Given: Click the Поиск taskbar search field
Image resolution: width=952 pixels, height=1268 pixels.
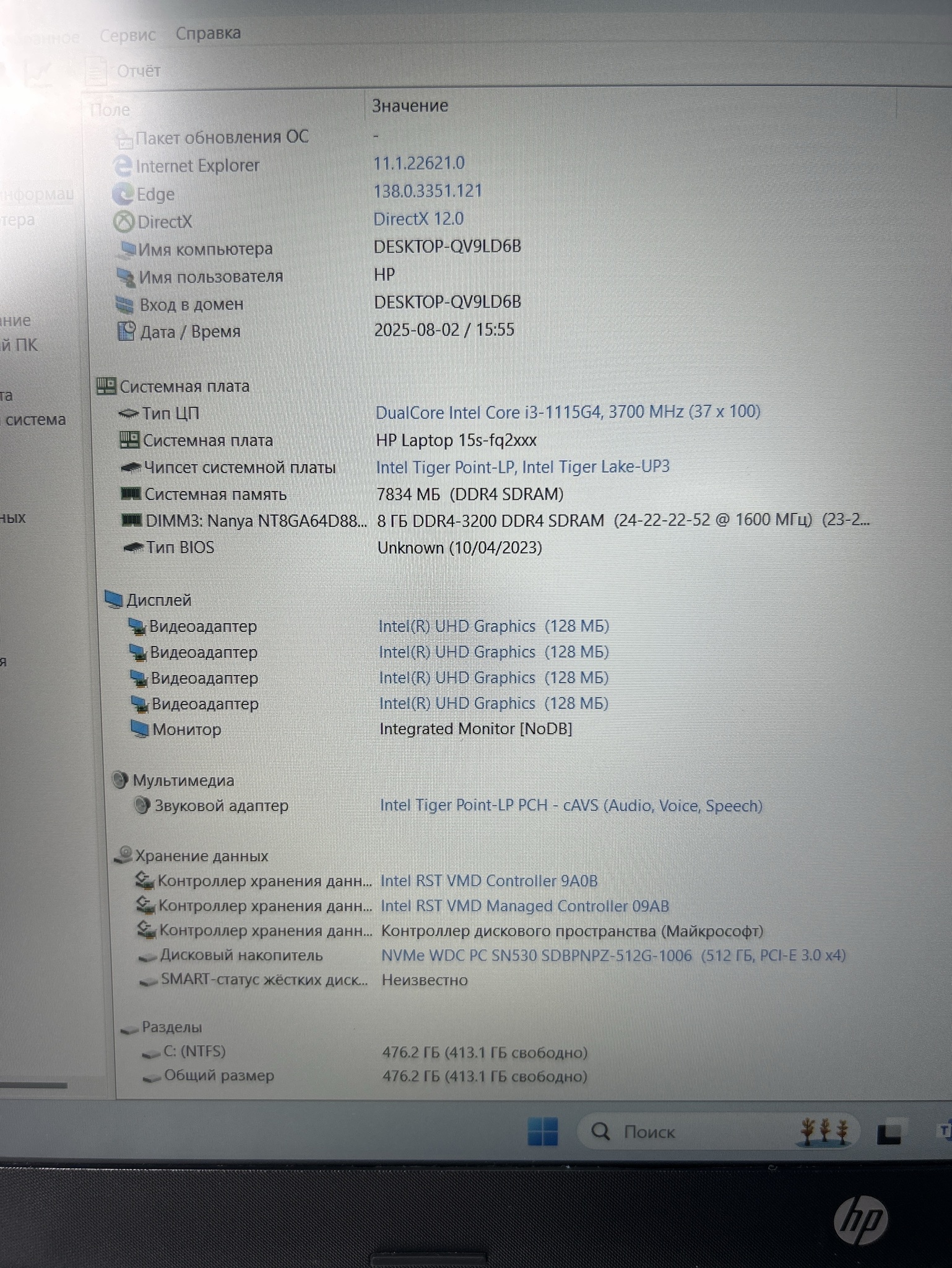Looking at the screenshot, I should tap(719, 1132).
